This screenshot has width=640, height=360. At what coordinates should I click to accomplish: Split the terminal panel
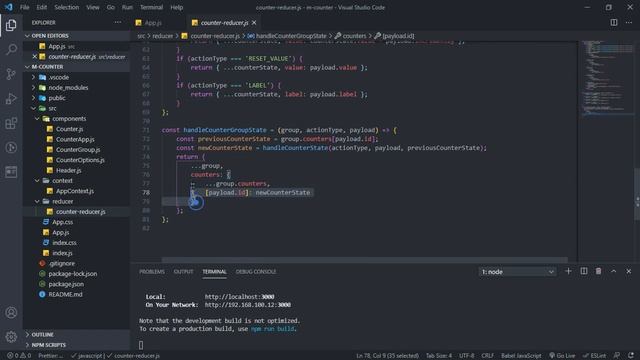click(584, 271)
